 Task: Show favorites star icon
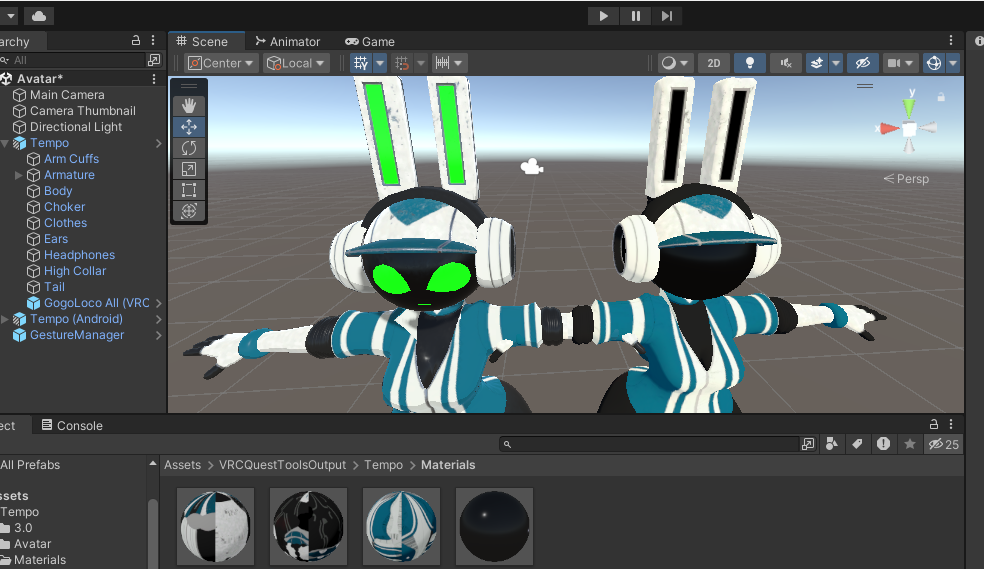(x=909, y=444)
